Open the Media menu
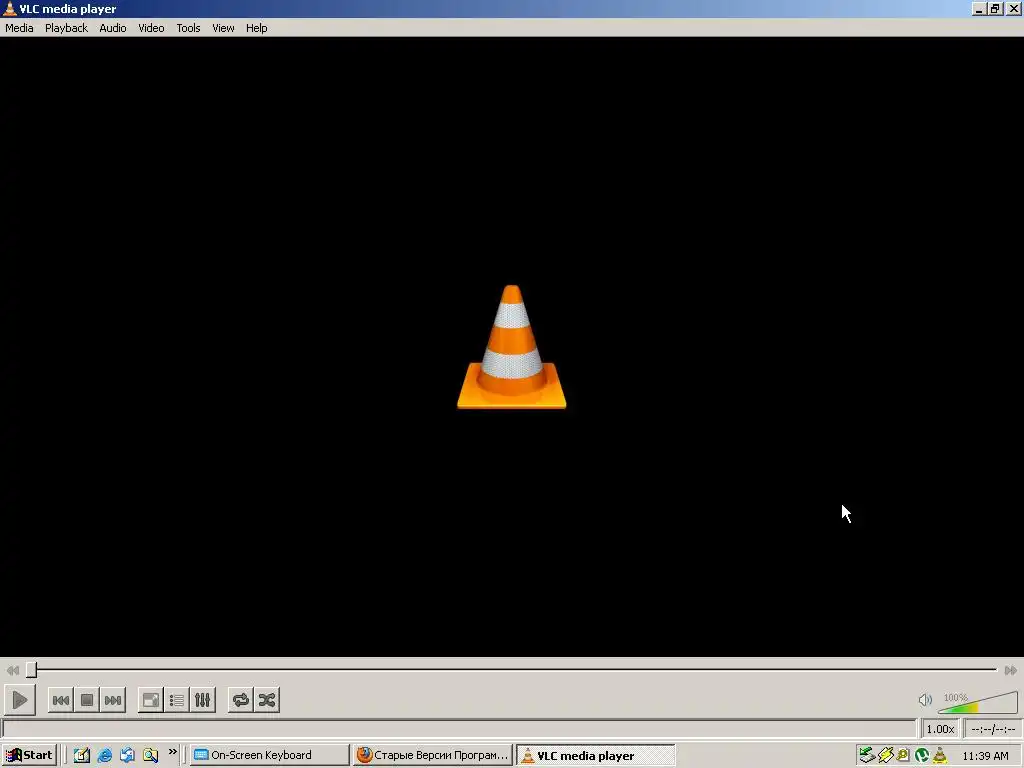 [x=19, y=28]
